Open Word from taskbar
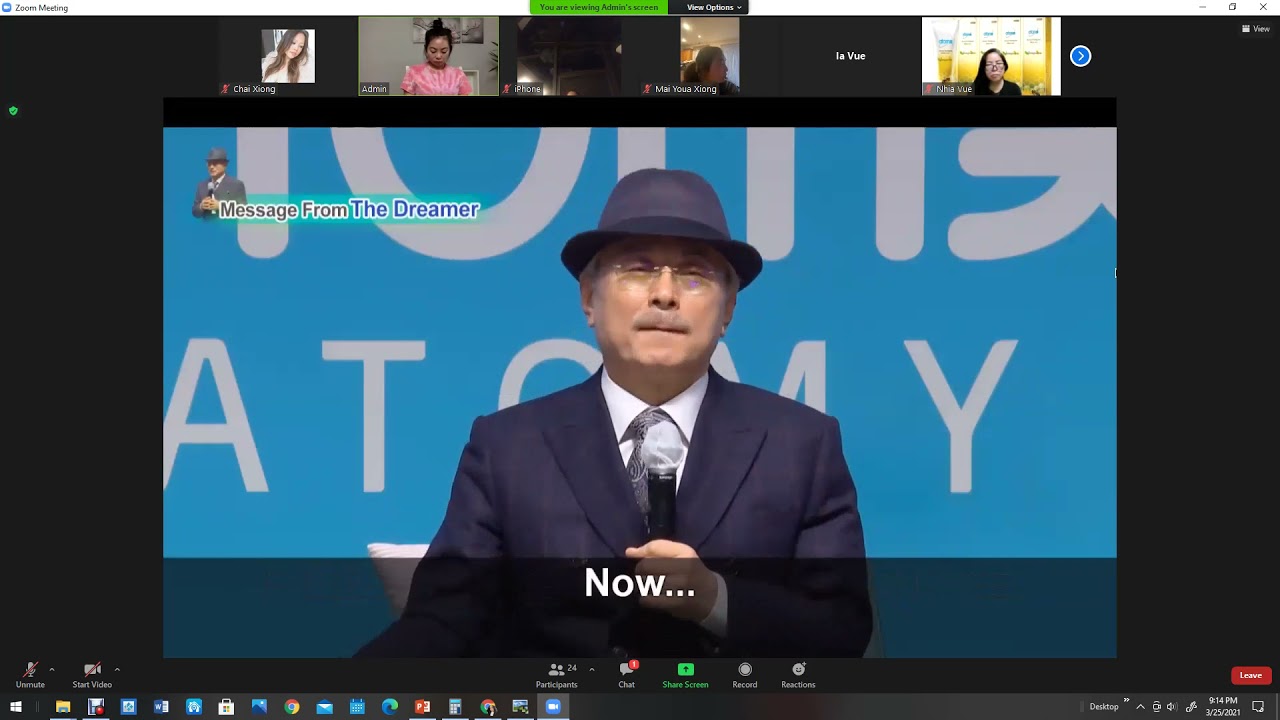The width and height of the screenshot is (1280, 720). (x=161, y=707)
